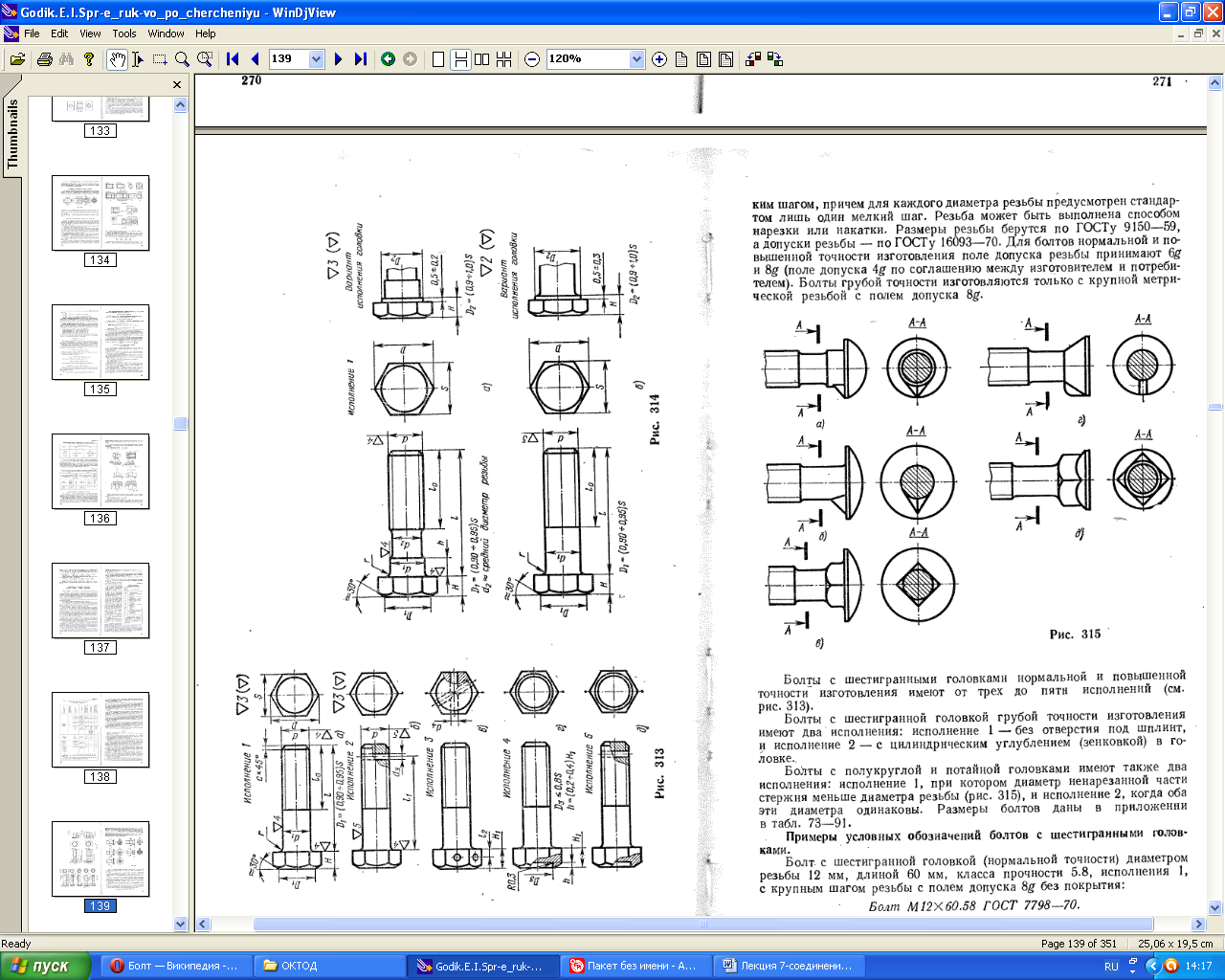Click the Print icon in toolbar

coord(44,59)
